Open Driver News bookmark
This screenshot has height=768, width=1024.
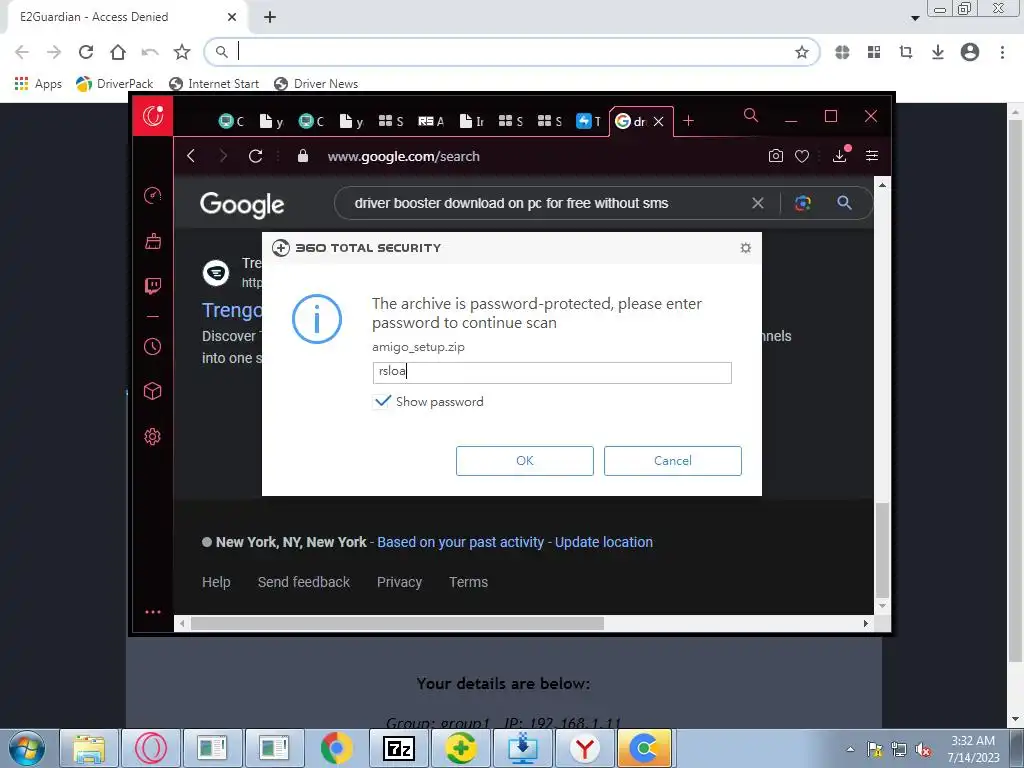(x=317, y=84)
